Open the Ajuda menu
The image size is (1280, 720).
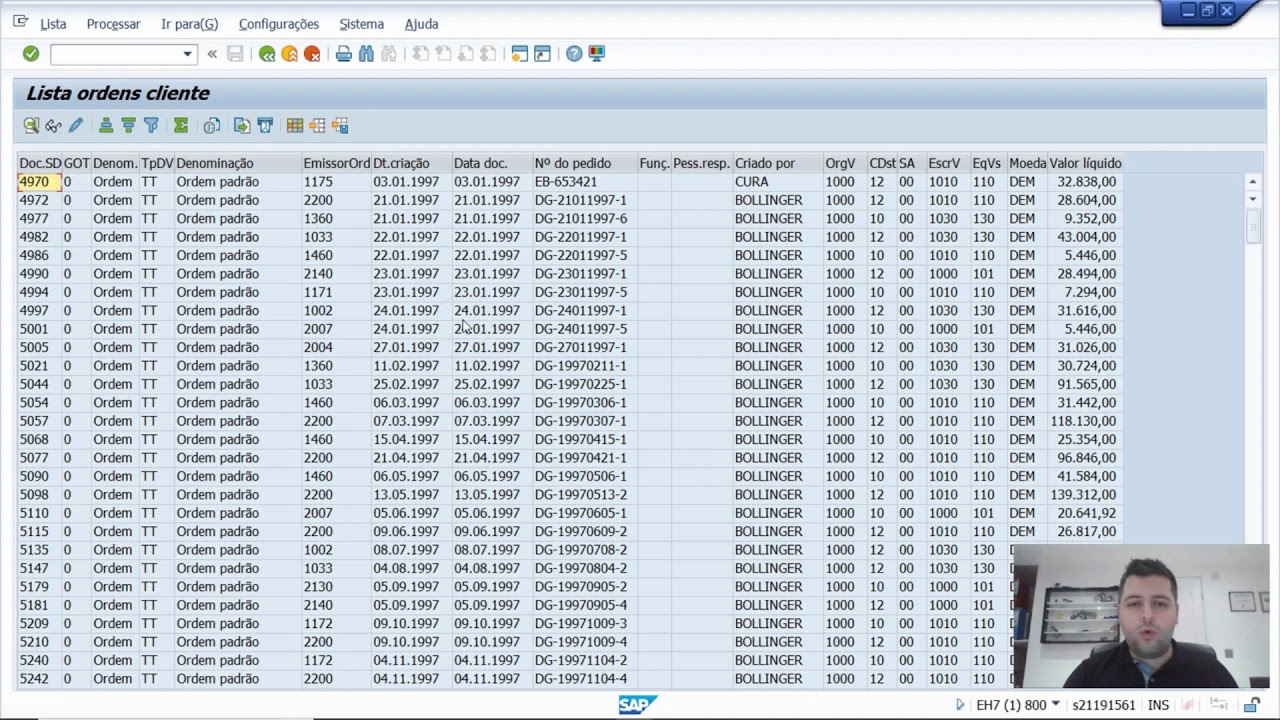(x=421, y=24)
